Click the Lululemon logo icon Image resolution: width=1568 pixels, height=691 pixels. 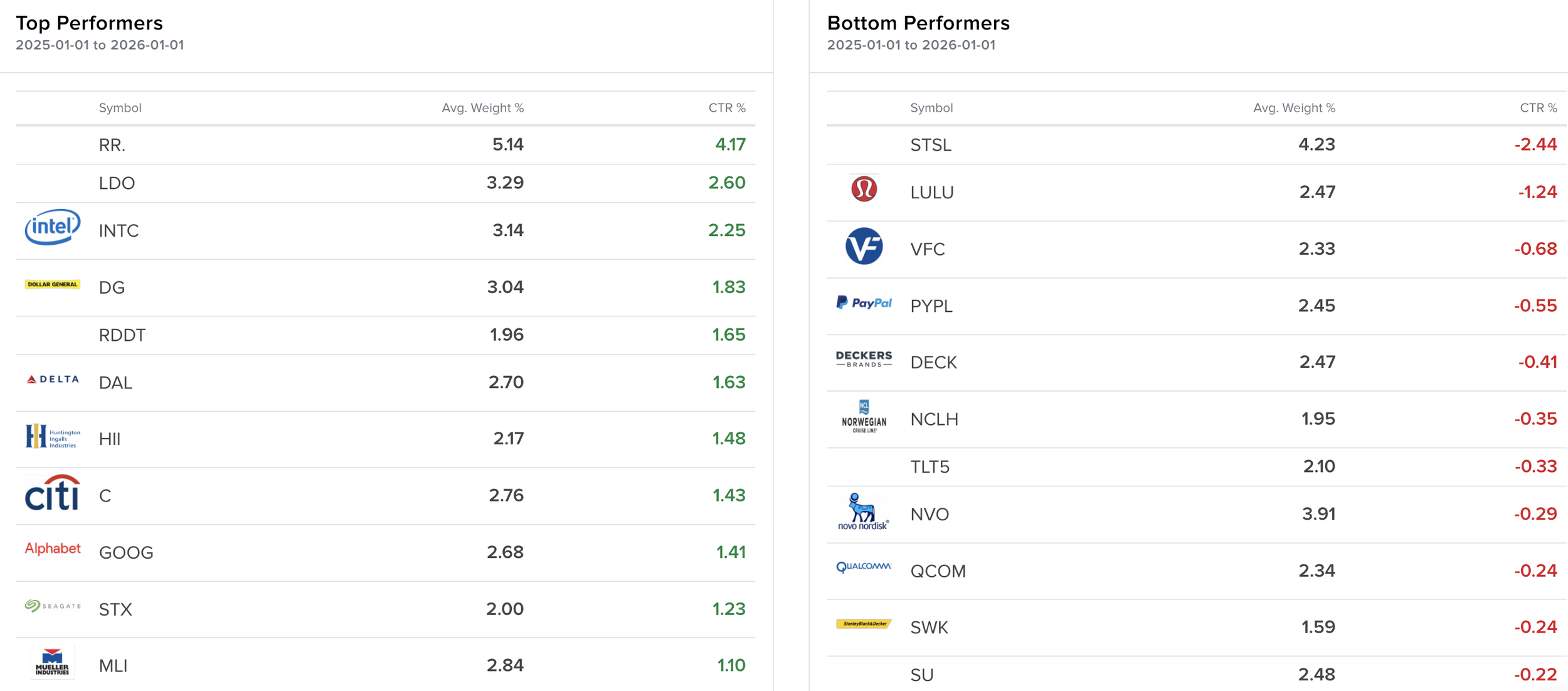tap(864, 188)
